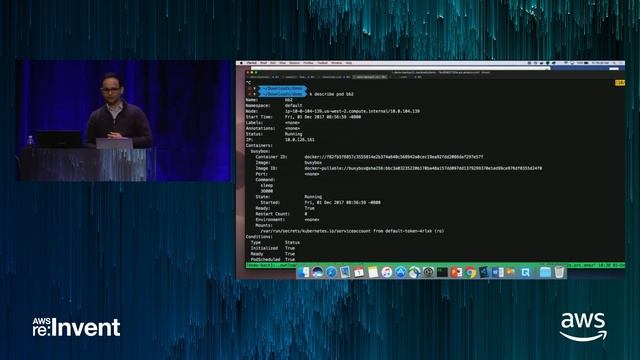Click the 'Status: Running' line

tap(274, 134)
